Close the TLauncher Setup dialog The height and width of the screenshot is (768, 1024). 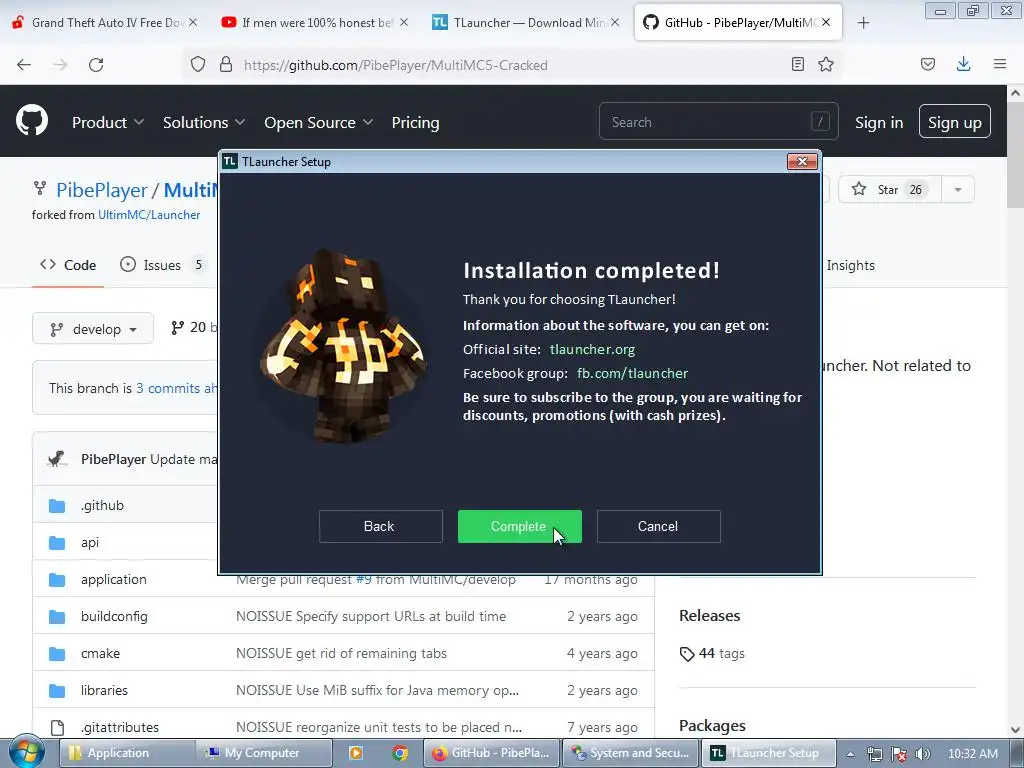click(802, 161)
